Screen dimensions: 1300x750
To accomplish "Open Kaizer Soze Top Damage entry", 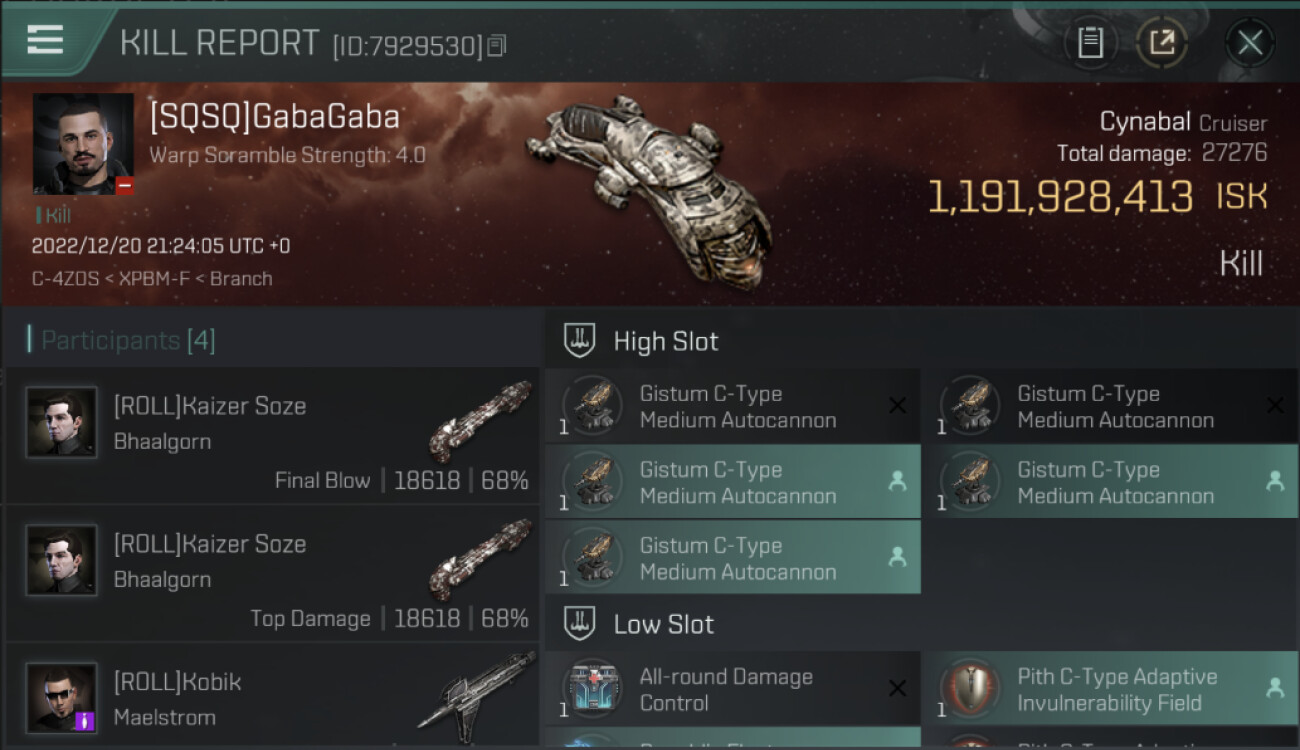I will coord(271,574).
